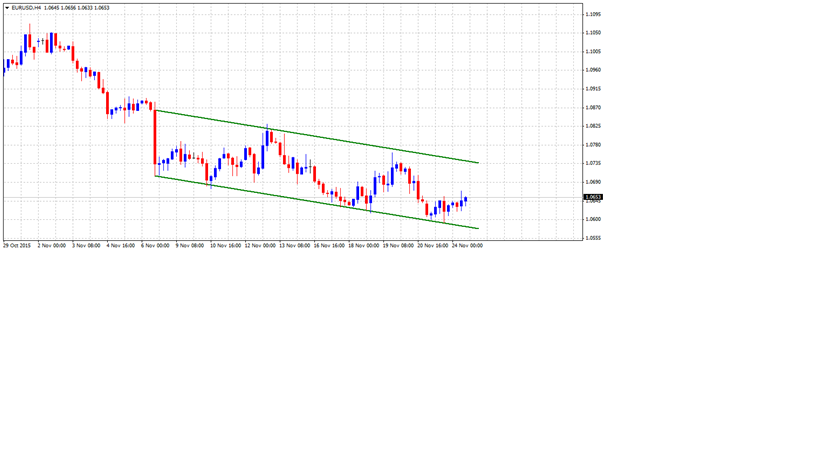The height and width of the screenshot is (460, 819).
Task: Click the large red candle at 6 Nov
Action: coord(154,135)
